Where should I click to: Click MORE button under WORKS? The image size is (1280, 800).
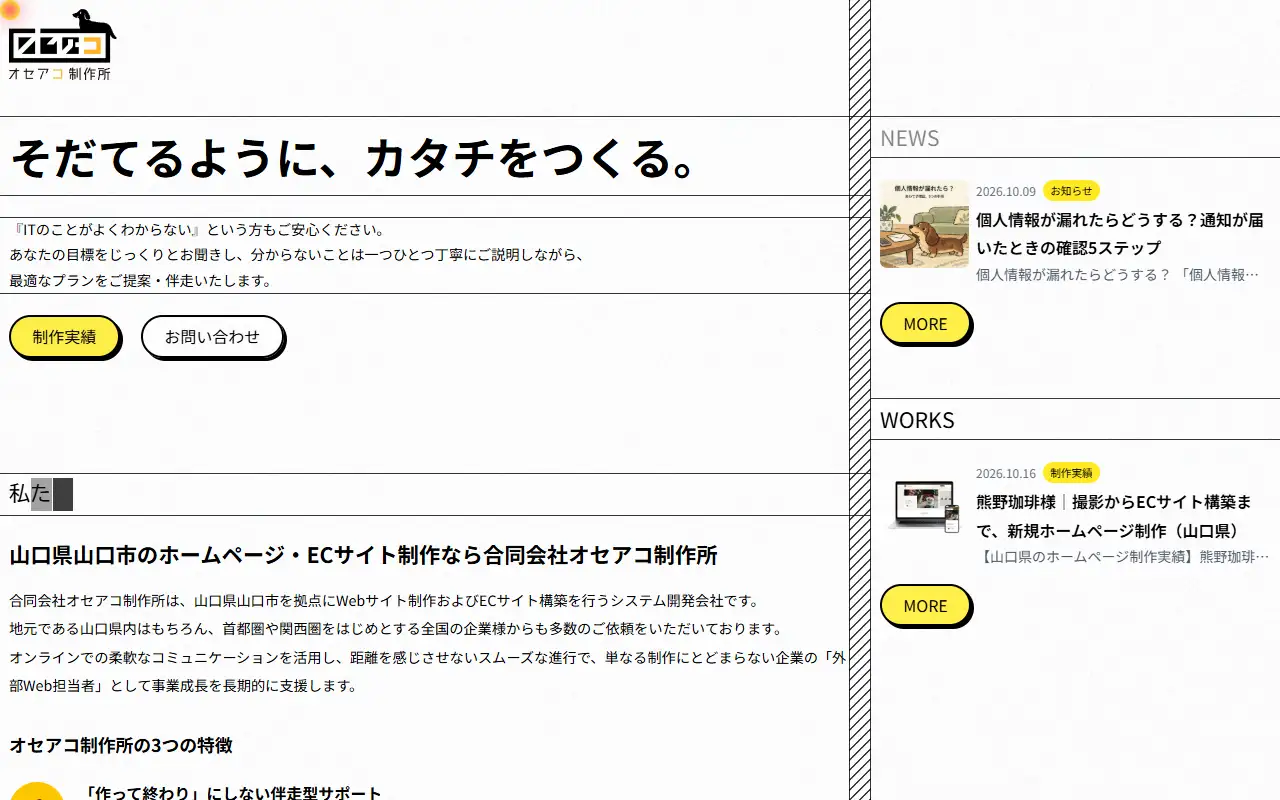click(x=925, y=606)
